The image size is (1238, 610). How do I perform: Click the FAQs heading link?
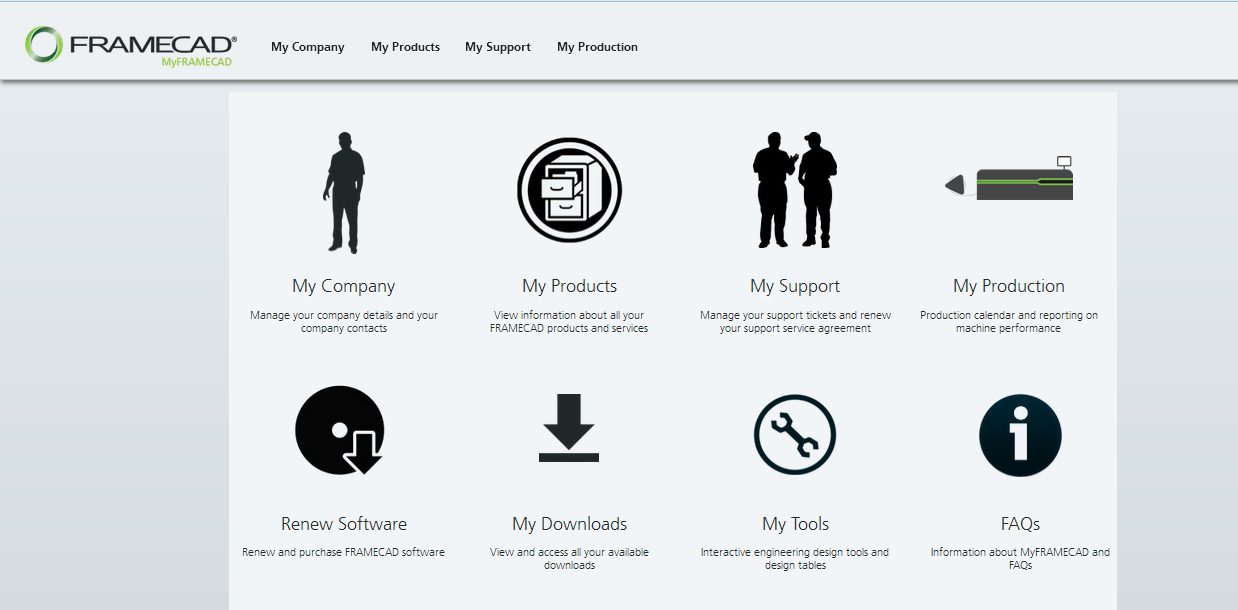[1020, 523]
